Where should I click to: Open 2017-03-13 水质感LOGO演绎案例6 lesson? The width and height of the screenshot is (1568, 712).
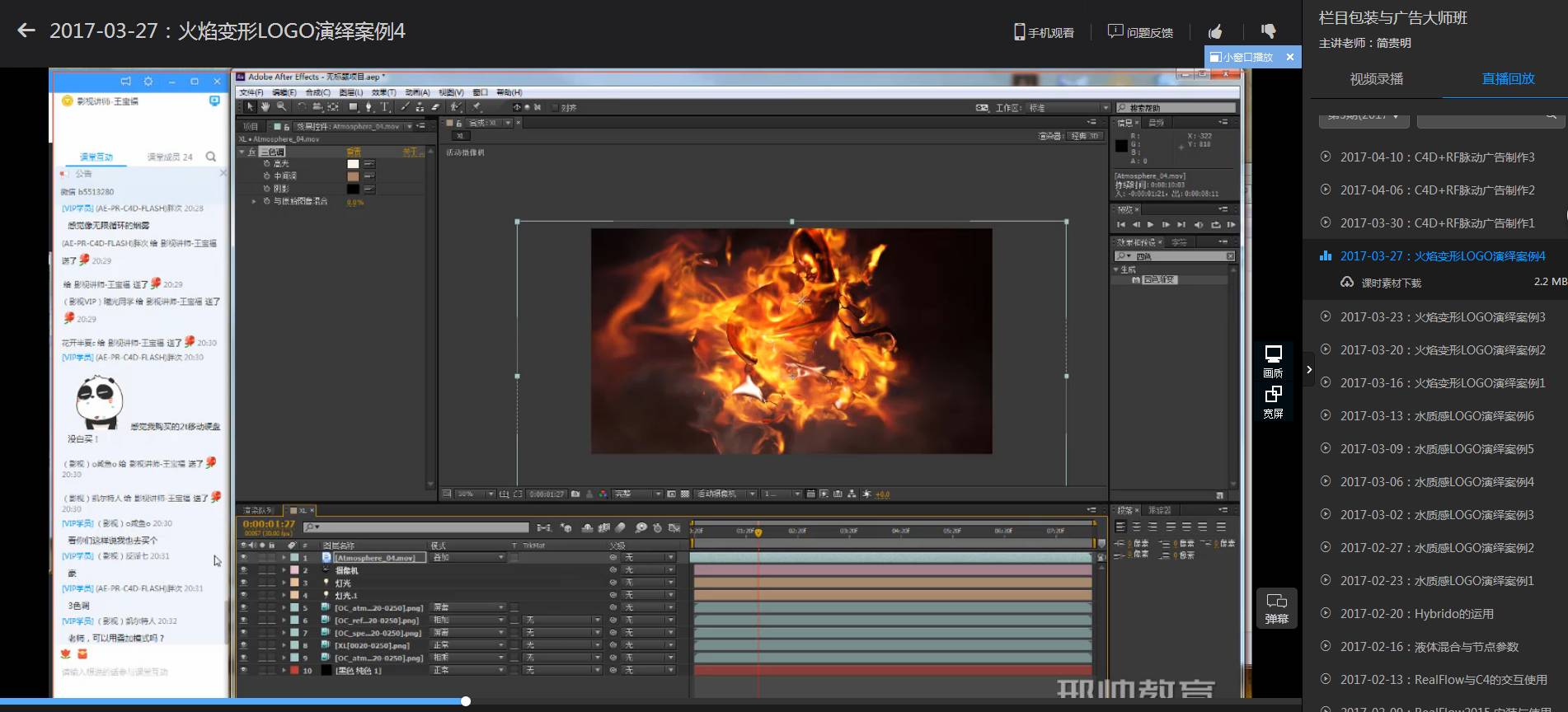click(1437, 416)
